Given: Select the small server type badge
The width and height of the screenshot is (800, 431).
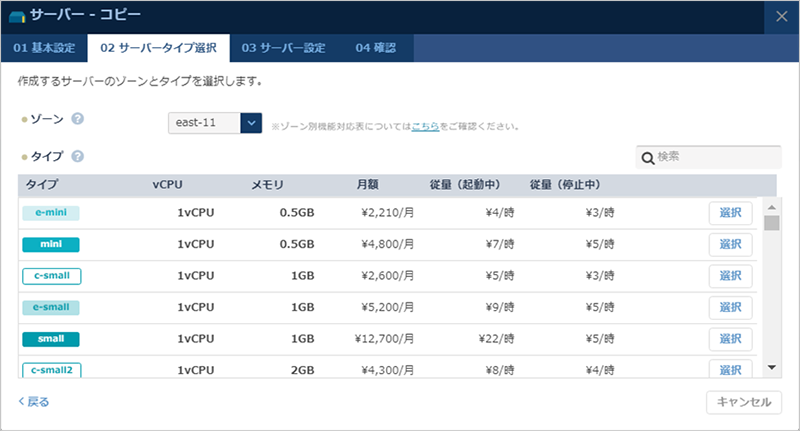Looking at the screenshot, I should point(51,339).
